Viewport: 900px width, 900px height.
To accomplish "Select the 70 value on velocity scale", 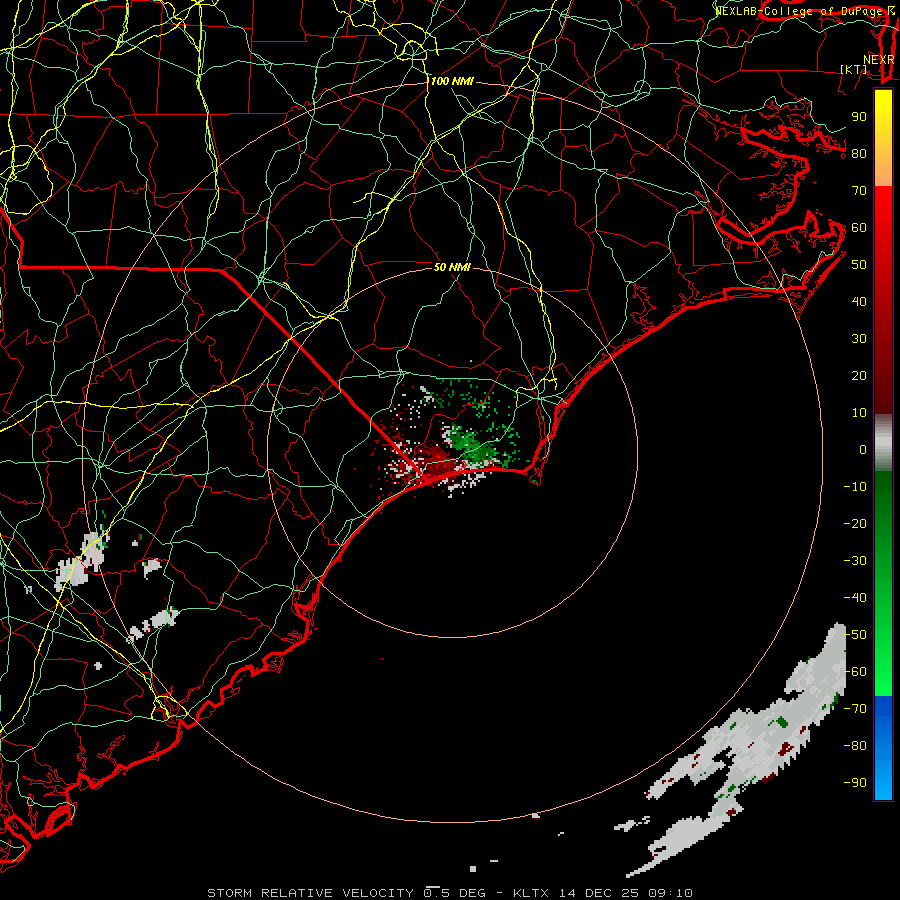I will tap(859, 191).
